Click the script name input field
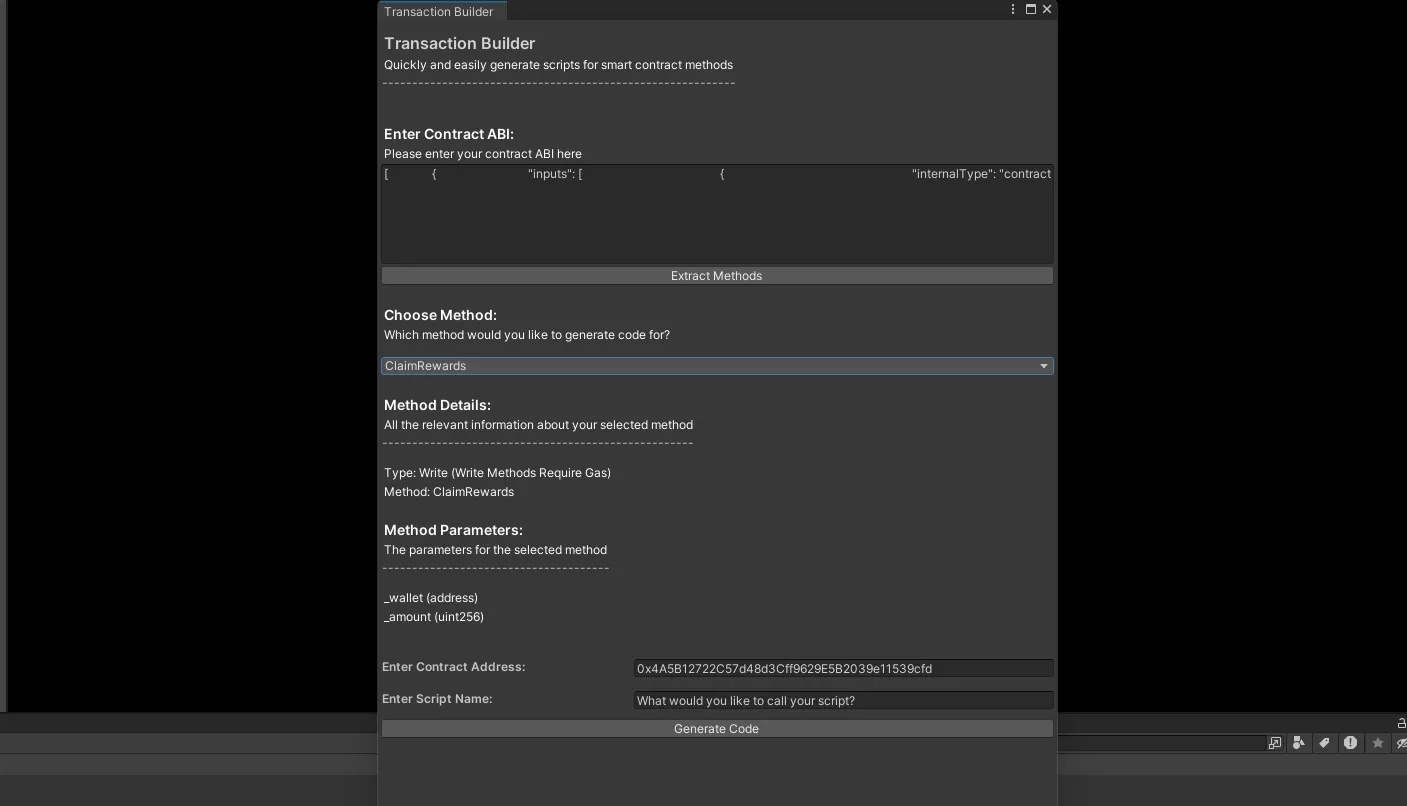The image size is (1407, 806). 842,700
